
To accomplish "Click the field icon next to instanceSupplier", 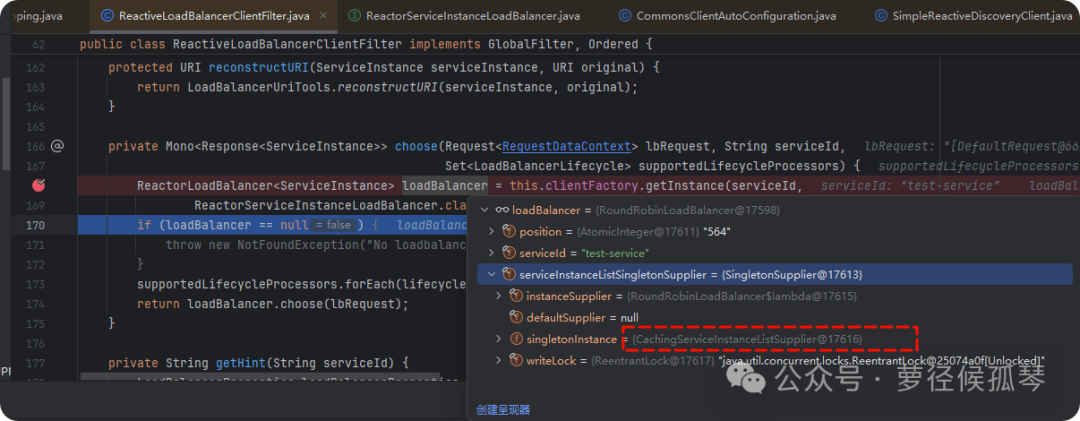I will pyautogui.click(x=516, y=296).
